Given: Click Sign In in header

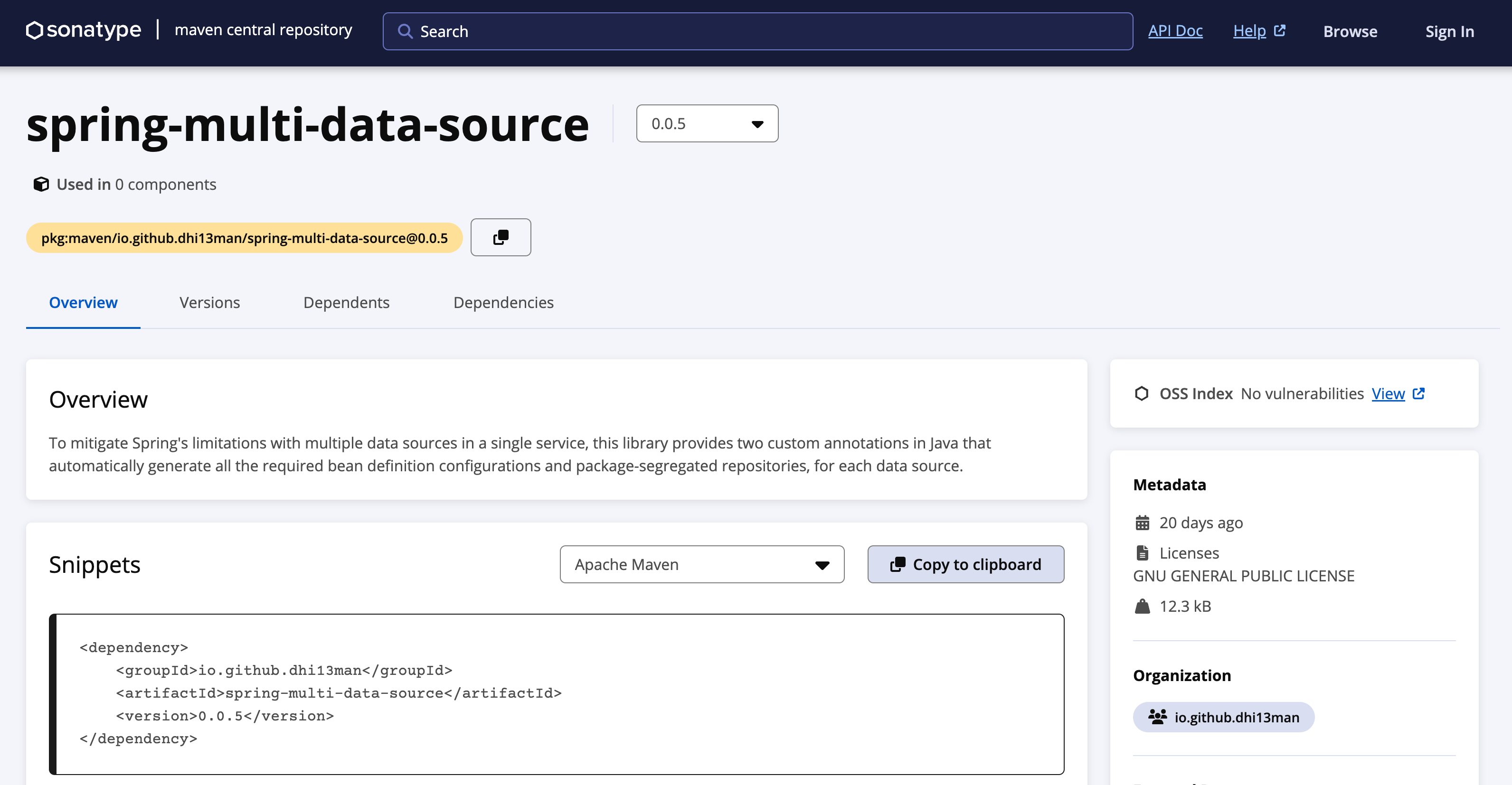Looking at the screenshot, I should (x=1449, y=32).
